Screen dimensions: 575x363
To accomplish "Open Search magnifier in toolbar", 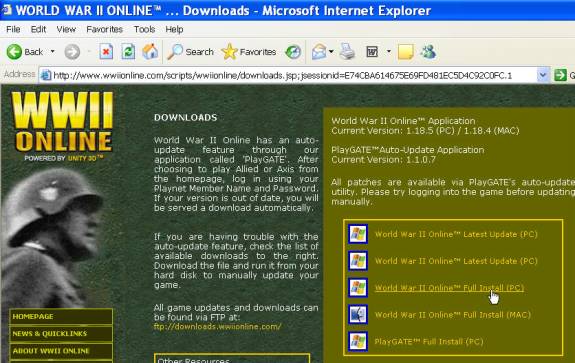I will (x=175, y=52).
